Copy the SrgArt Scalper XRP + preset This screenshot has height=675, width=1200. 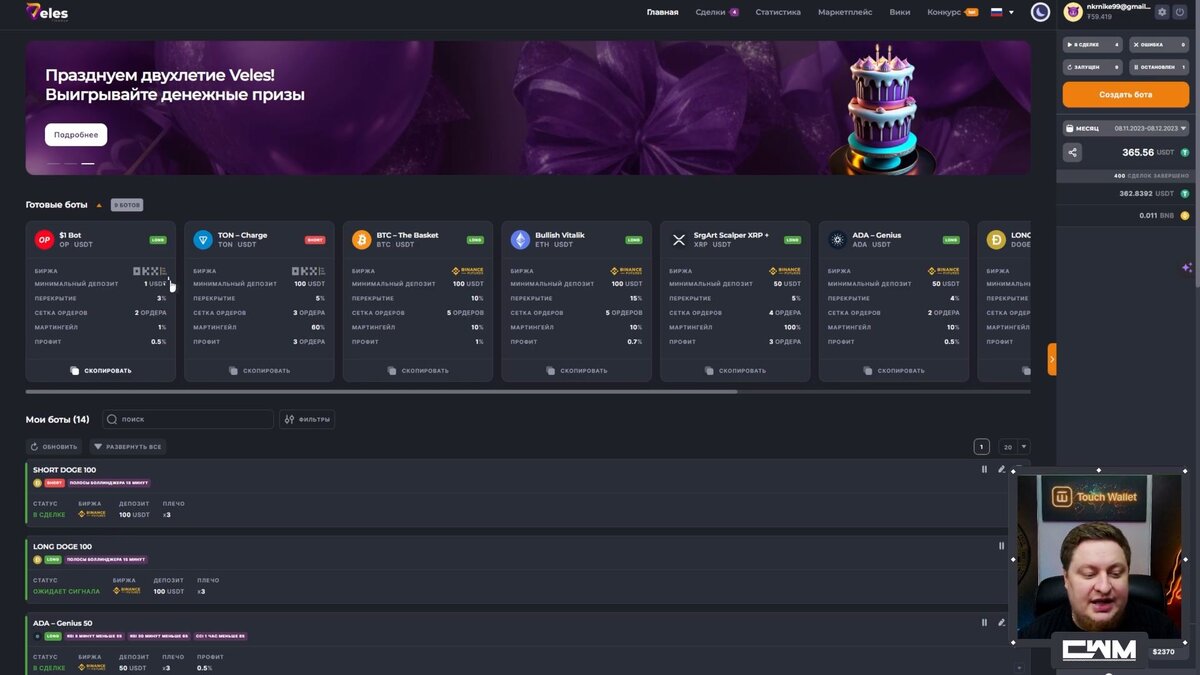pyautogui.click(x=735, y=370)
